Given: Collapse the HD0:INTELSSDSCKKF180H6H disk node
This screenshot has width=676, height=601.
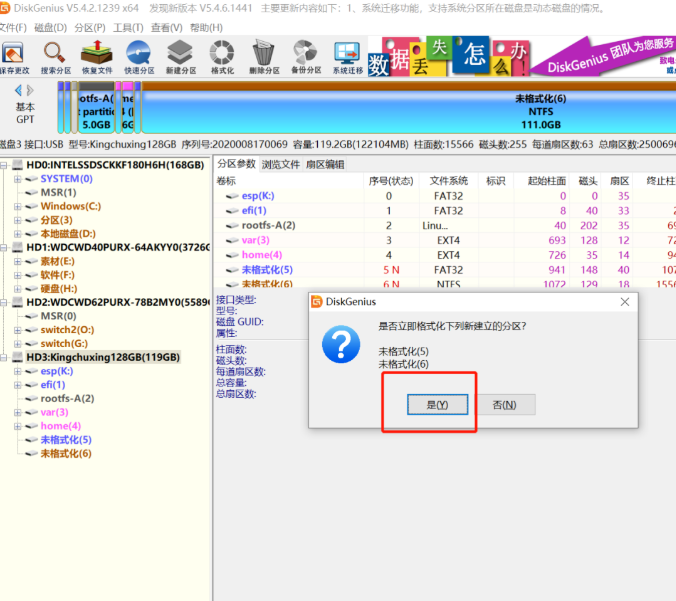Looking at the screenshot, I should [x=4, y=165].
